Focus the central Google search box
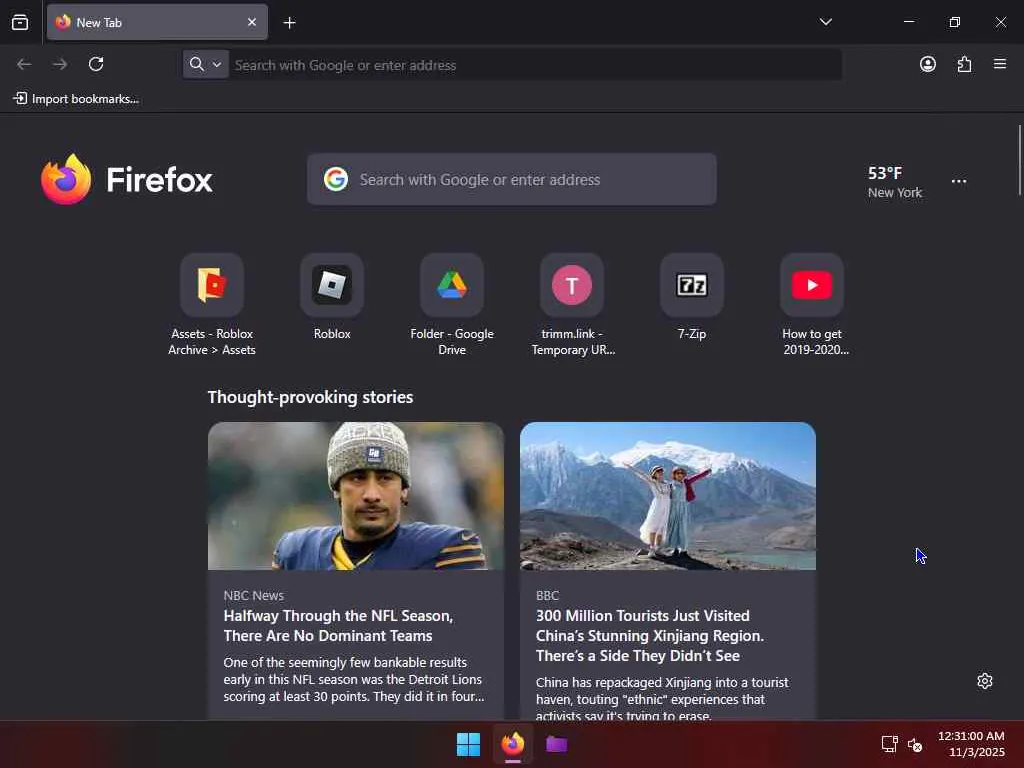The image size is (1024, 768). point(511,179)
